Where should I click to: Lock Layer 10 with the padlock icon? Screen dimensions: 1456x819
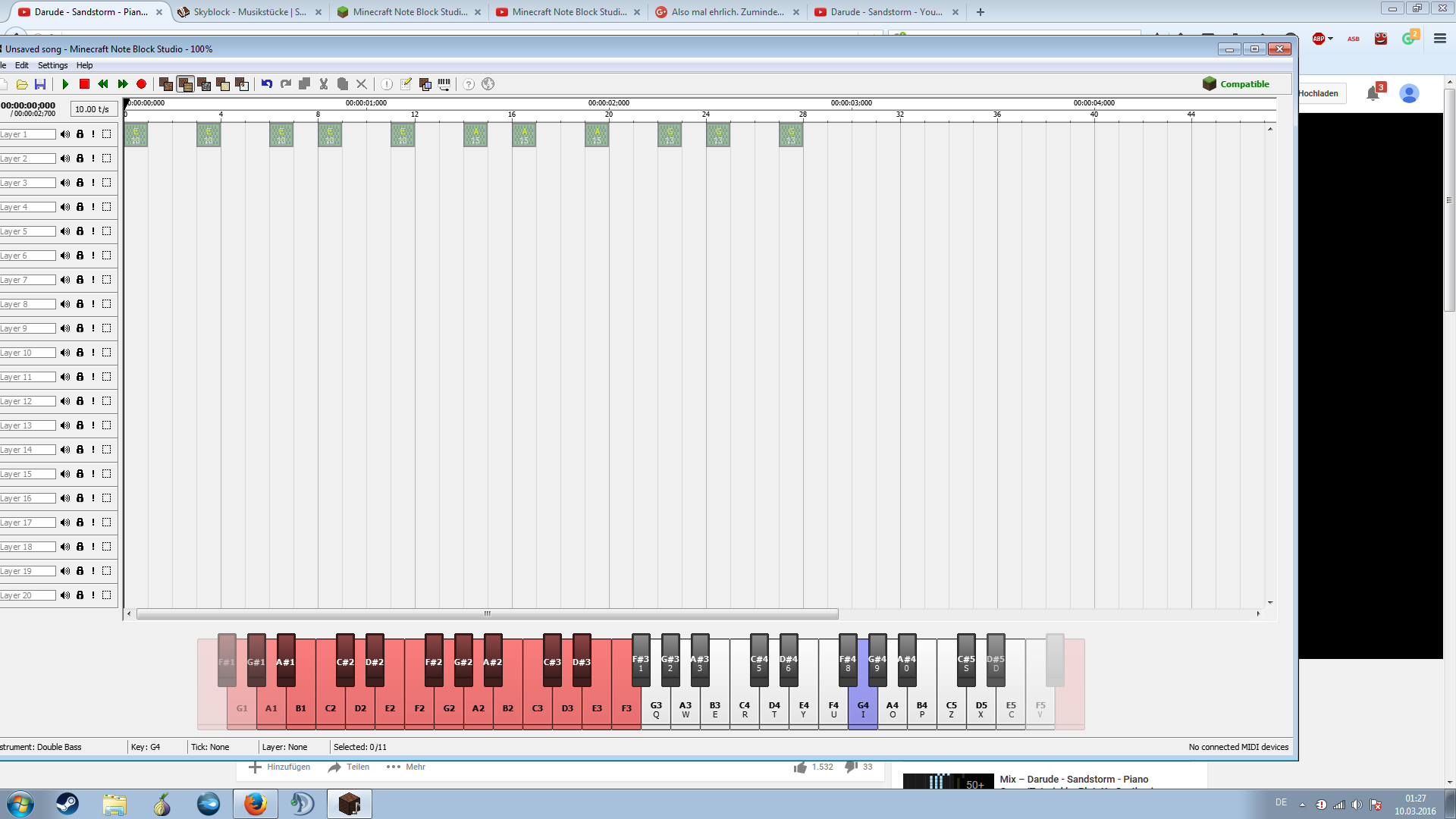[80, 353]
